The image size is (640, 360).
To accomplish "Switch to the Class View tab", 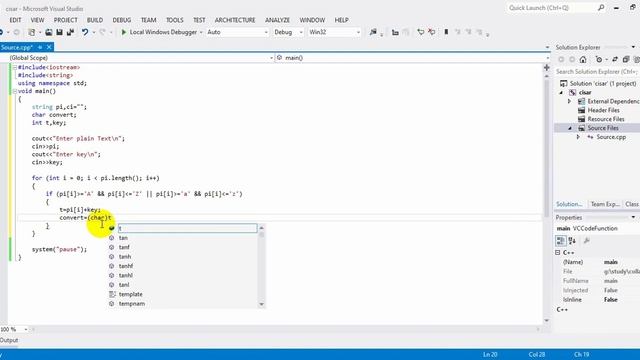I will (x=632, y=204).
